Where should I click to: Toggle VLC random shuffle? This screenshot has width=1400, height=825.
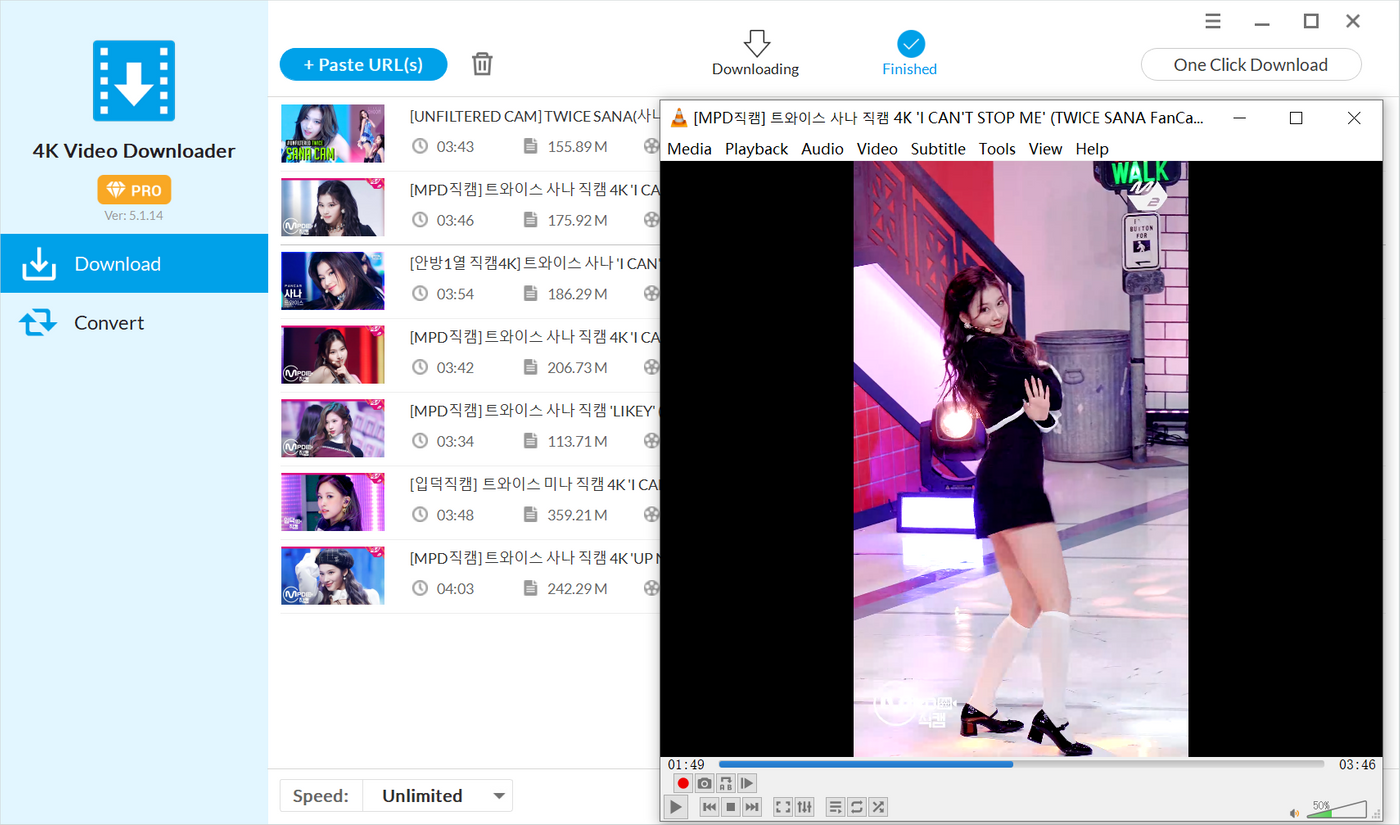point(878,806)
